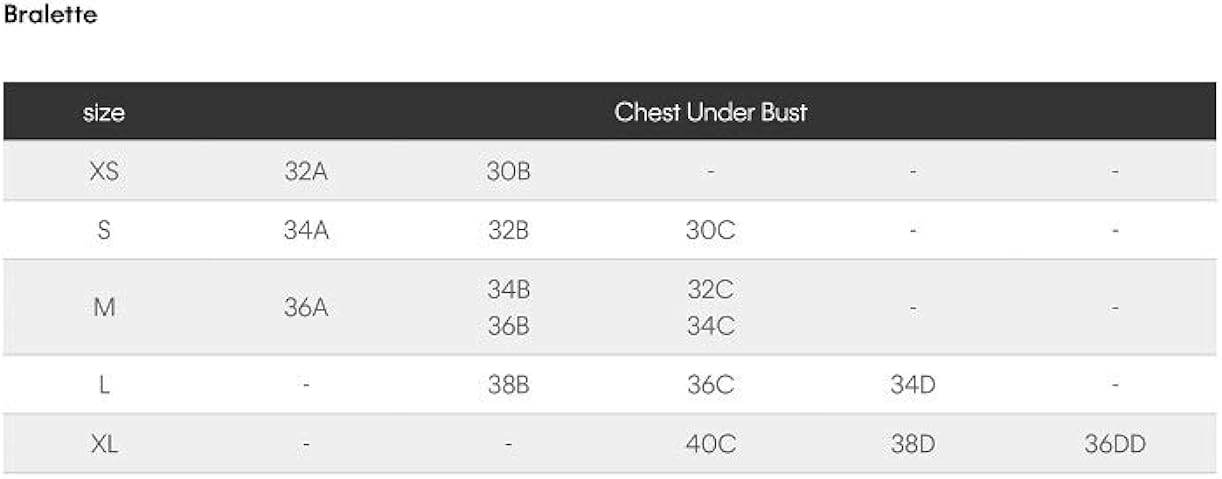Select the 30B cell
1222x479 pixels.
[x=508, y=171]
